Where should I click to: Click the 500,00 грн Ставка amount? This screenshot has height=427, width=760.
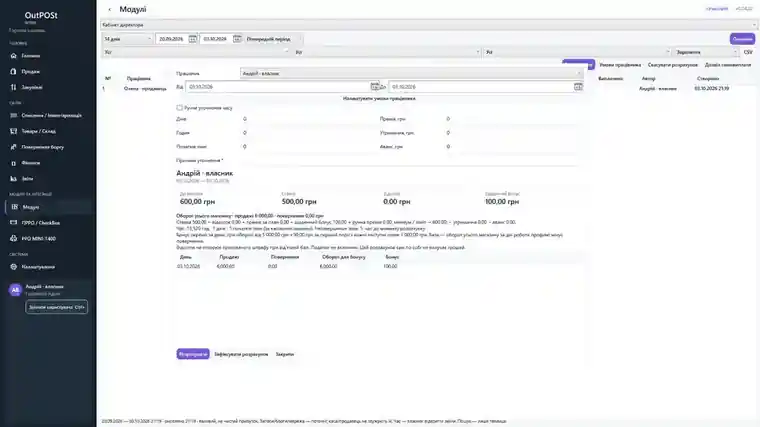coord(299,202)
